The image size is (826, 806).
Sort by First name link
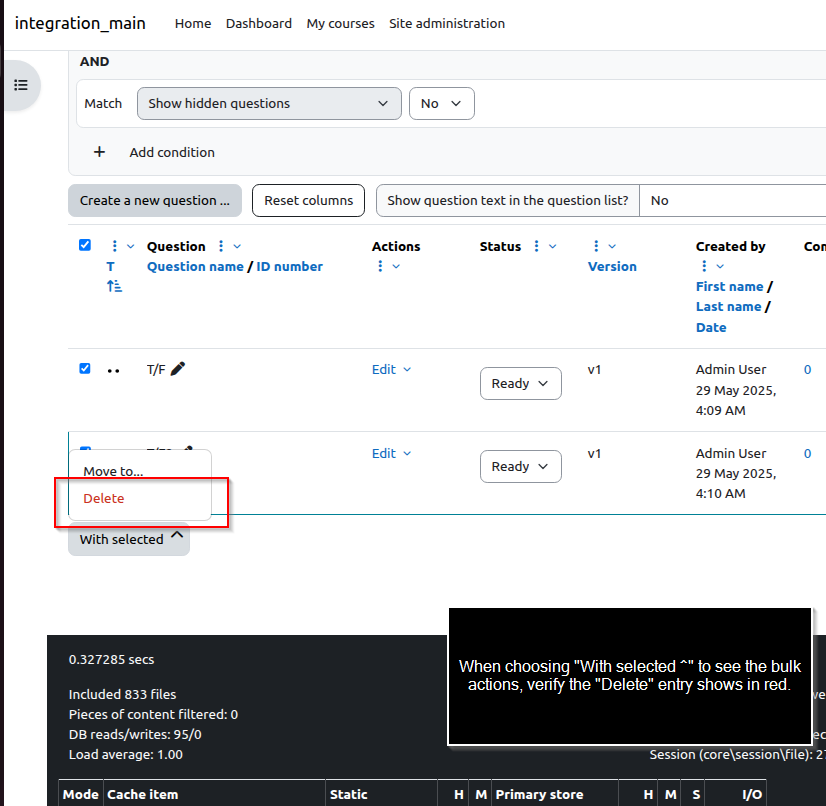[x=730, y=287]
